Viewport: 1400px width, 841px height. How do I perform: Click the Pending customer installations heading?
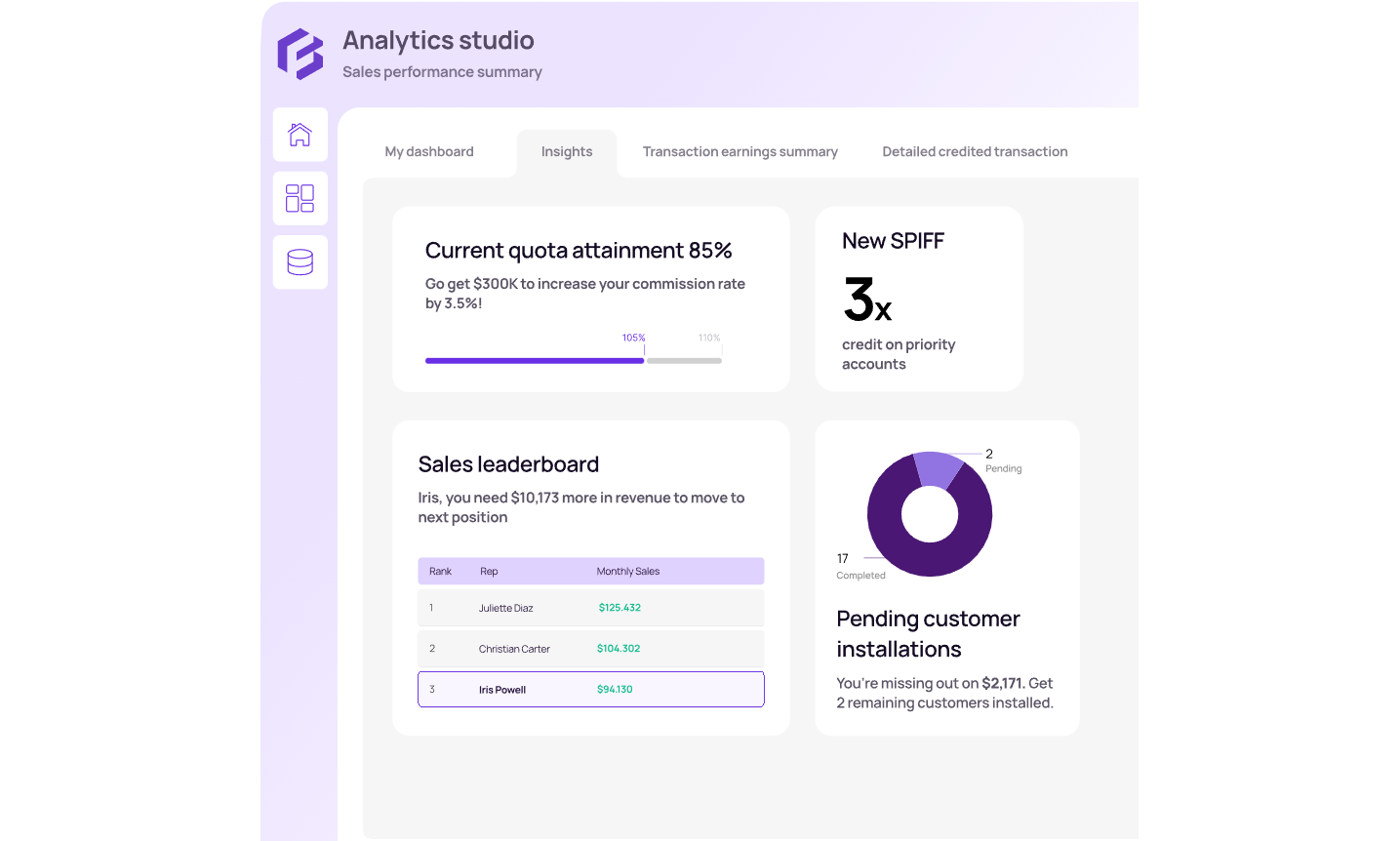pyautogui.click(x=928, y=634)
